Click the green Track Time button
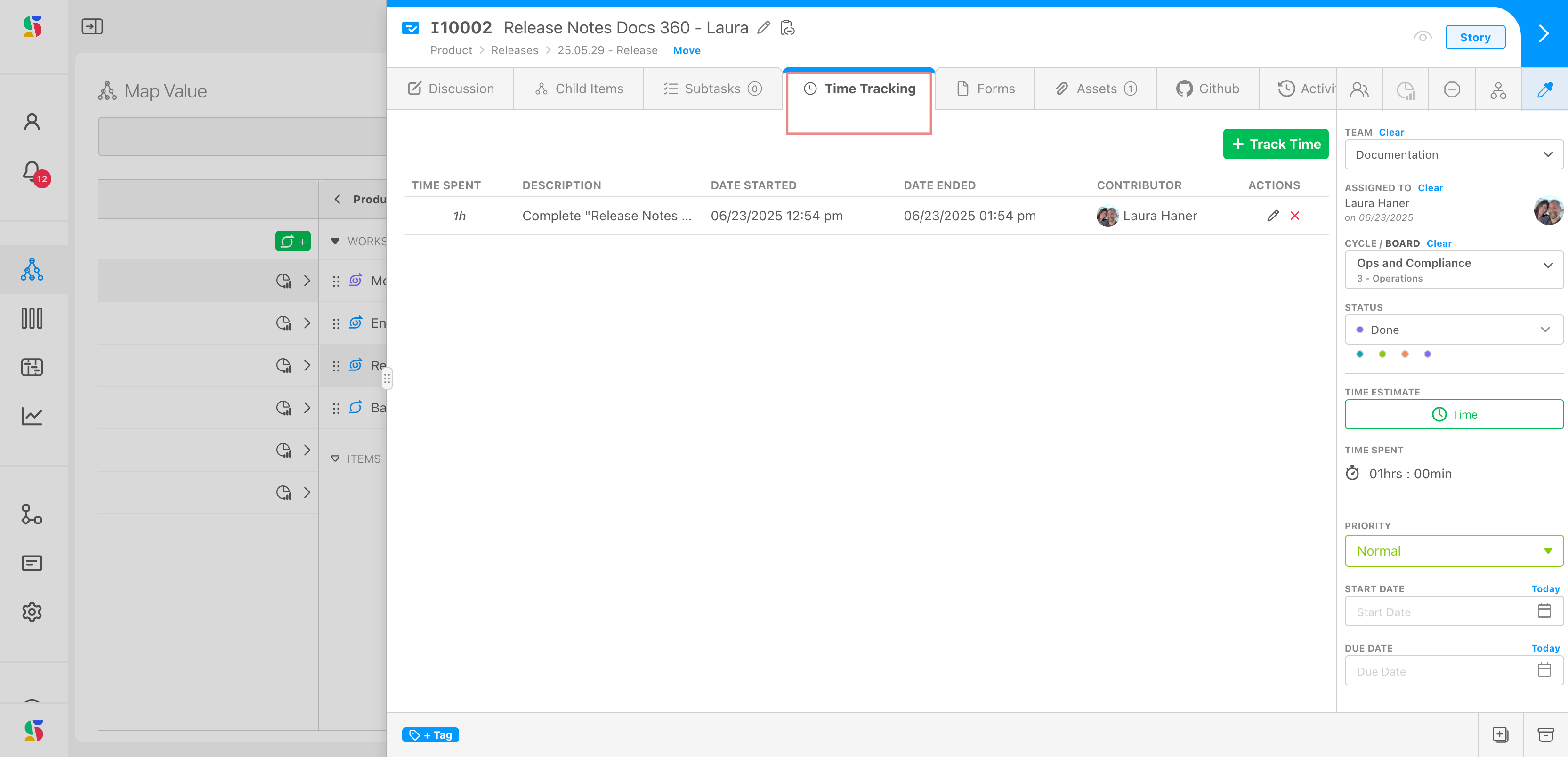Screen dimensions: 1568x757 pos(1275,144)
